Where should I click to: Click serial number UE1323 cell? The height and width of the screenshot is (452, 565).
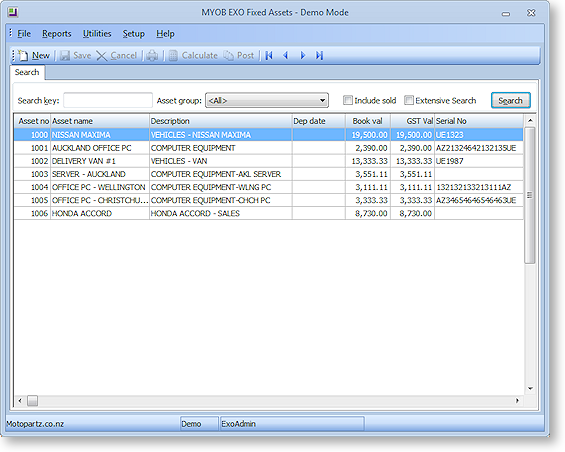click(479, 135)
